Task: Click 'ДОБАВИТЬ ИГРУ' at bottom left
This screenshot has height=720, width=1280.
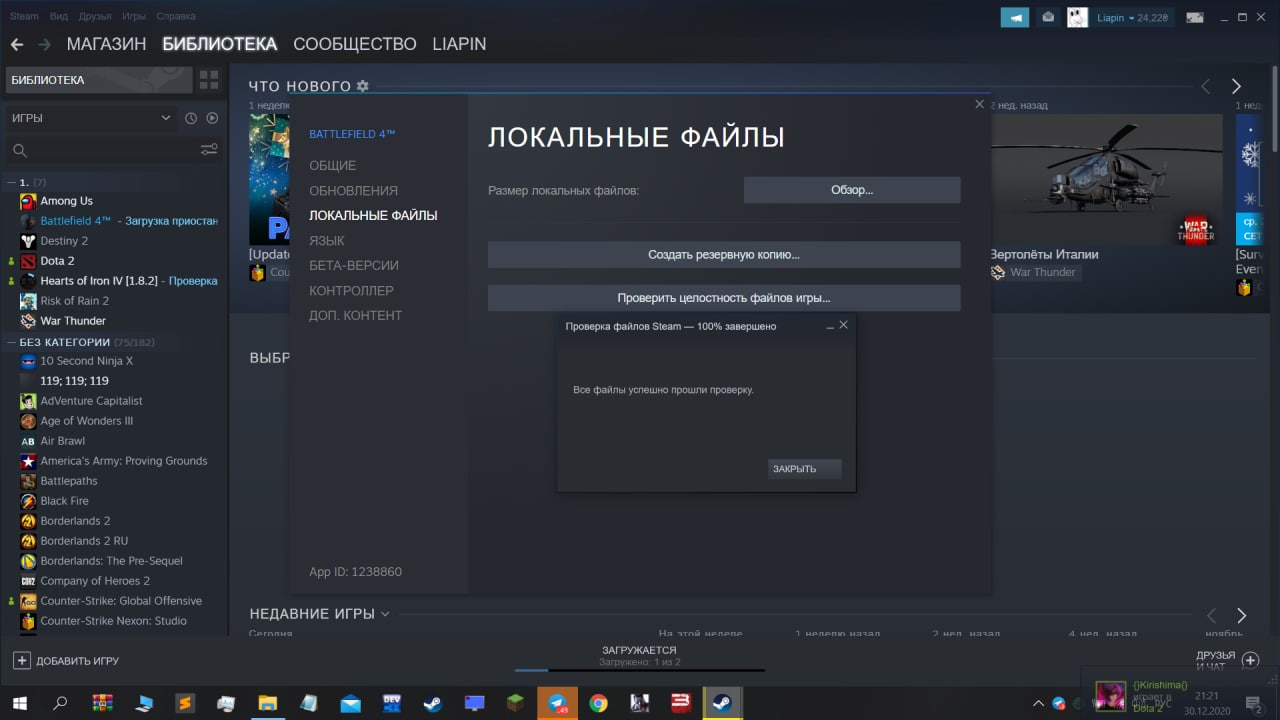Action: [x=77, y=661]
